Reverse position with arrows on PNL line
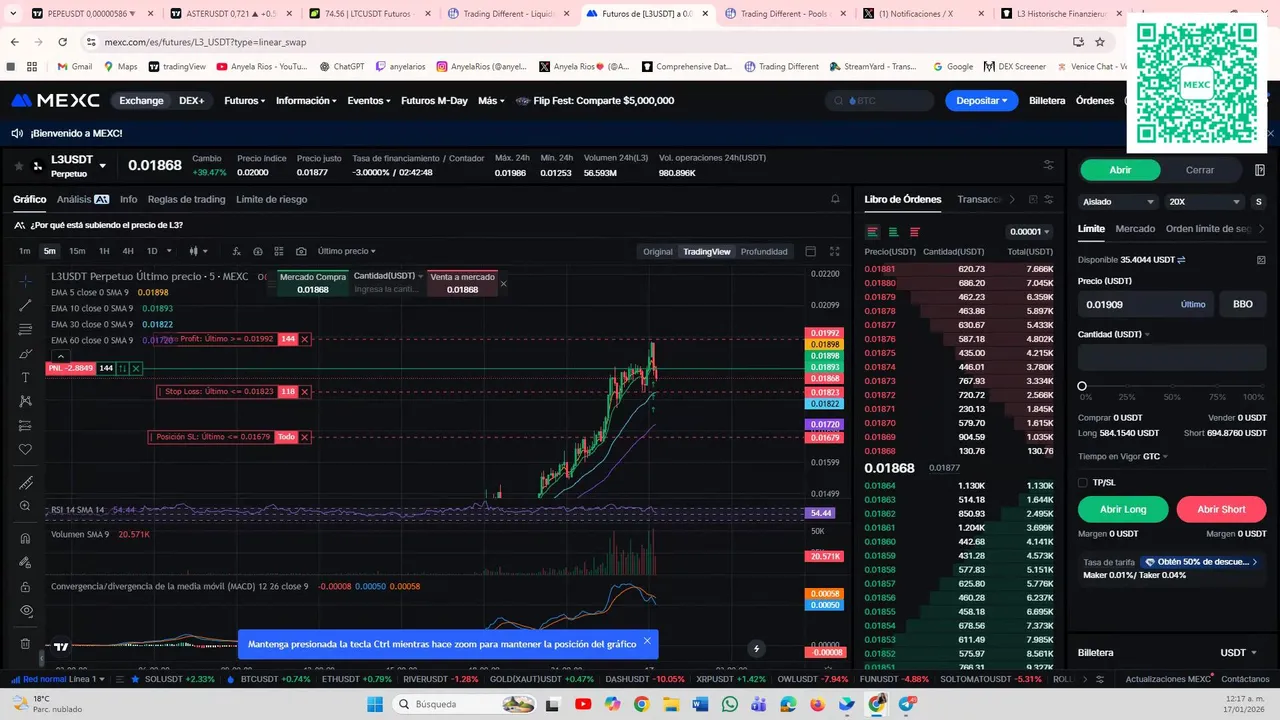1280x720 pixels. click(x=123, y=368)
